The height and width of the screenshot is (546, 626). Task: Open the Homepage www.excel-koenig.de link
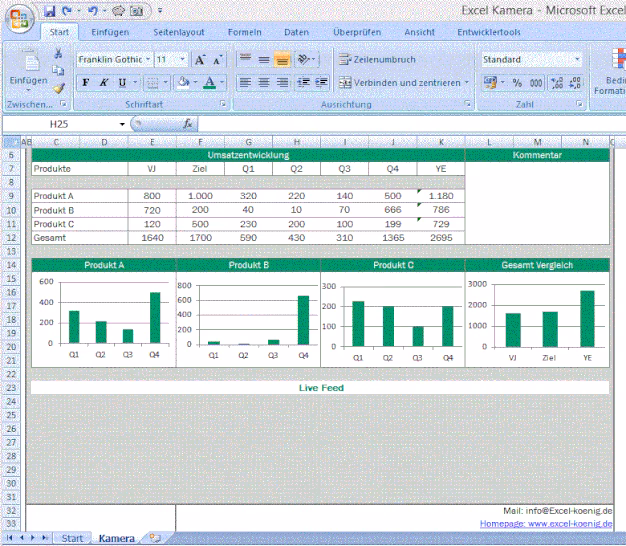546,524
